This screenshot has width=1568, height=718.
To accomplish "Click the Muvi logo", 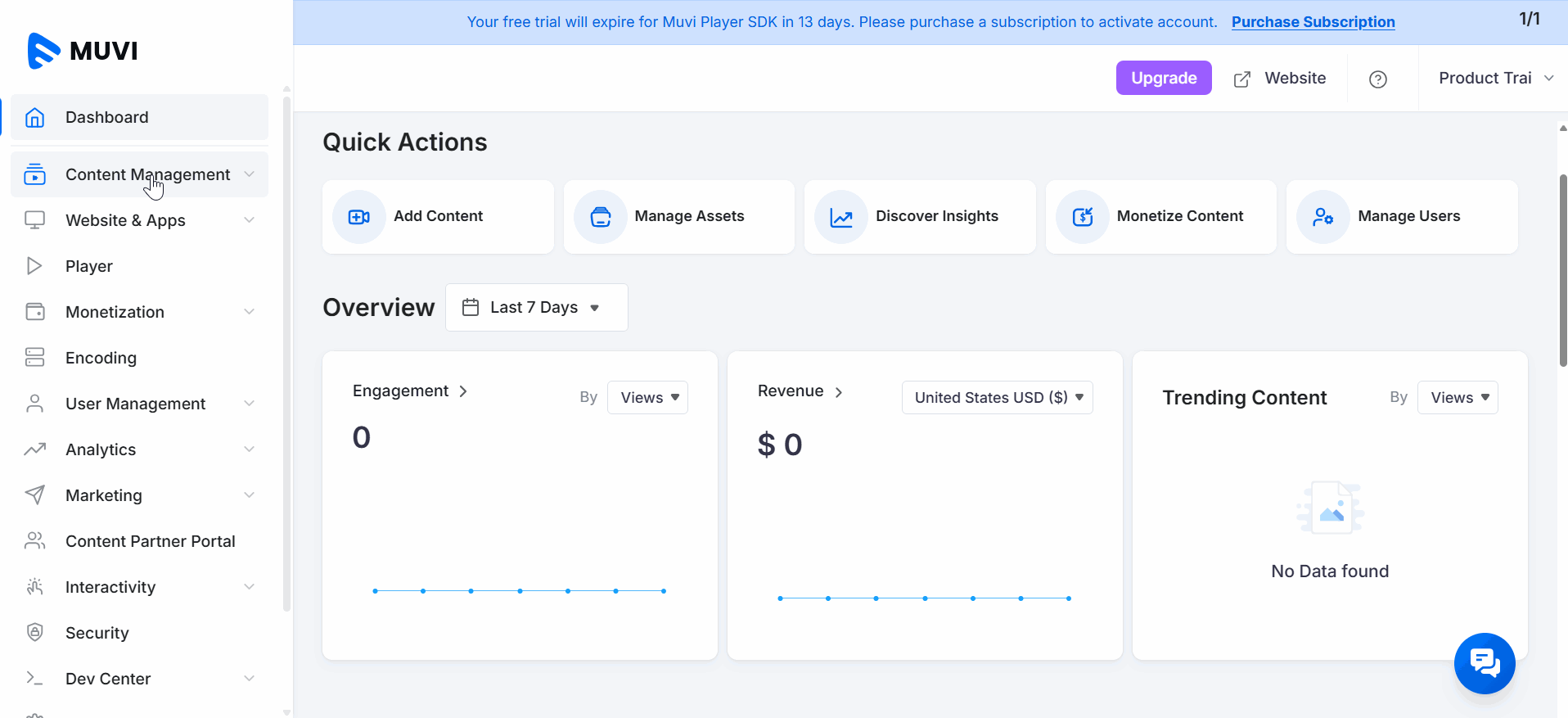I will point(83,51).
